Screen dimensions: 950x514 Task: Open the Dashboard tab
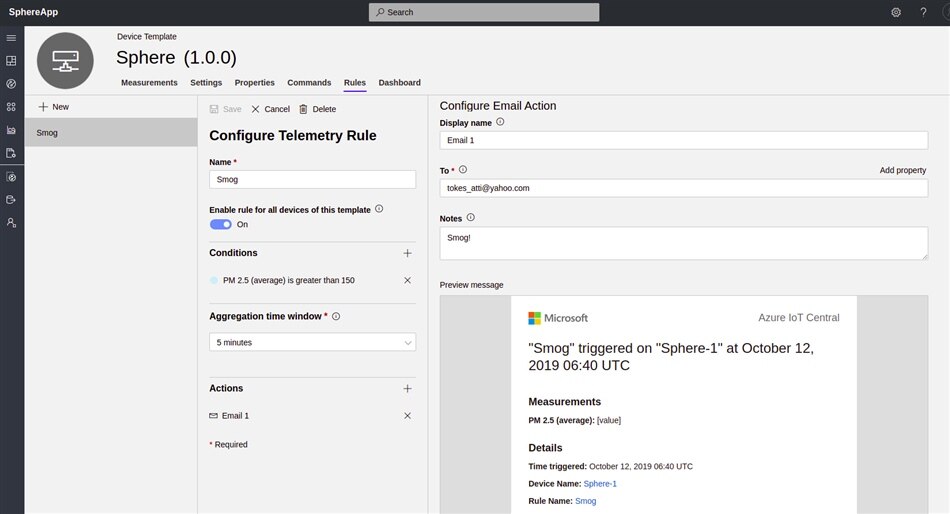(x=399, y=83)
